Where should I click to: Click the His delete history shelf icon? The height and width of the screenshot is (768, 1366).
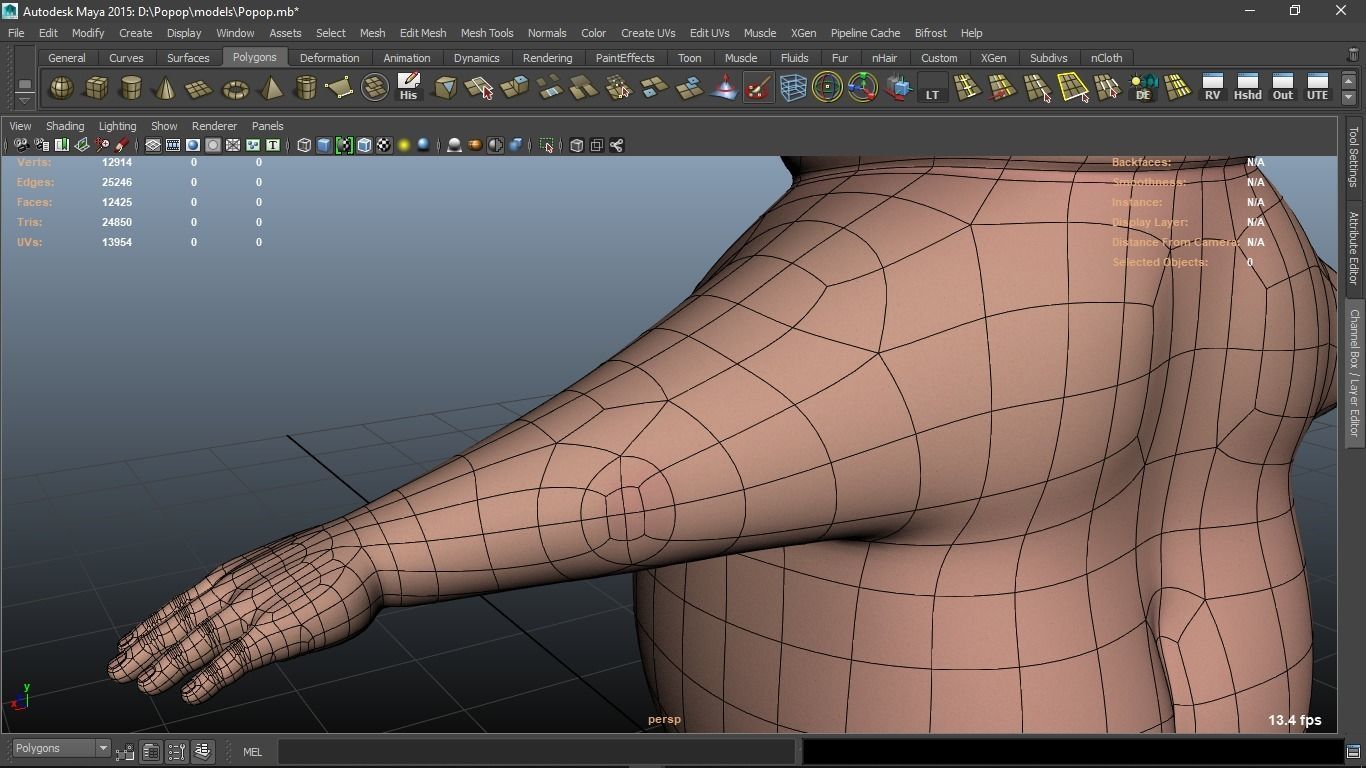click(x=408, y=88)
